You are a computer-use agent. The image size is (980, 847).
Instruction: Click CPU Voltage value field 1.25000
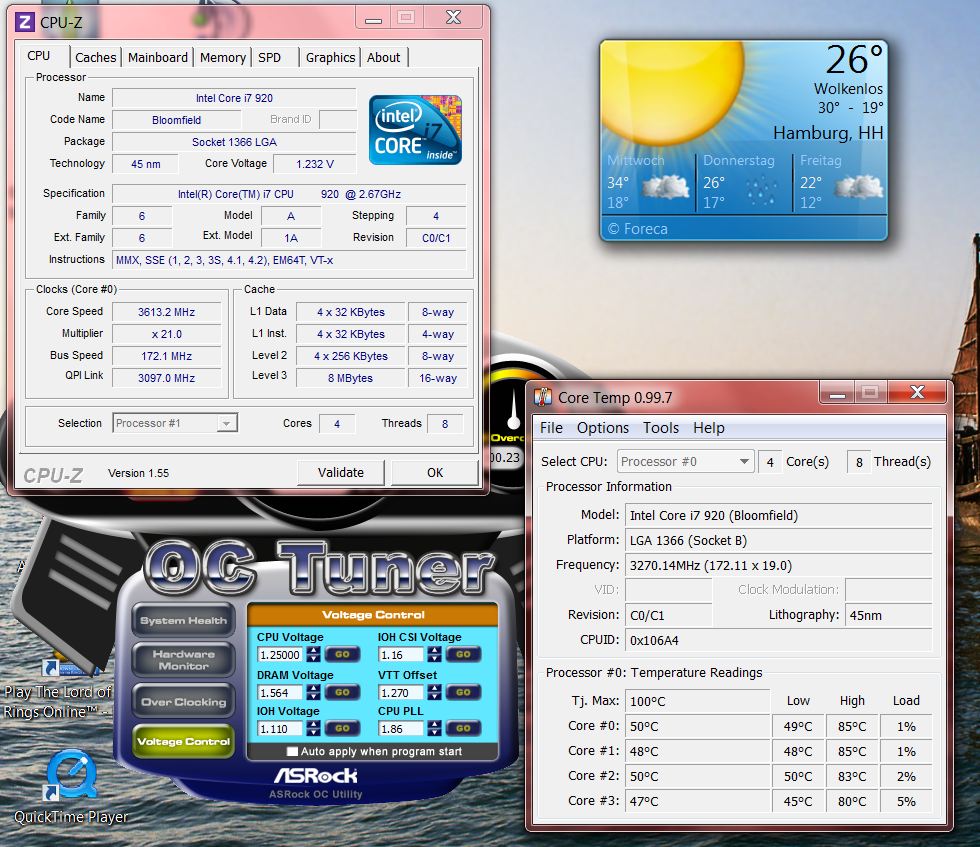pos(280,654)
